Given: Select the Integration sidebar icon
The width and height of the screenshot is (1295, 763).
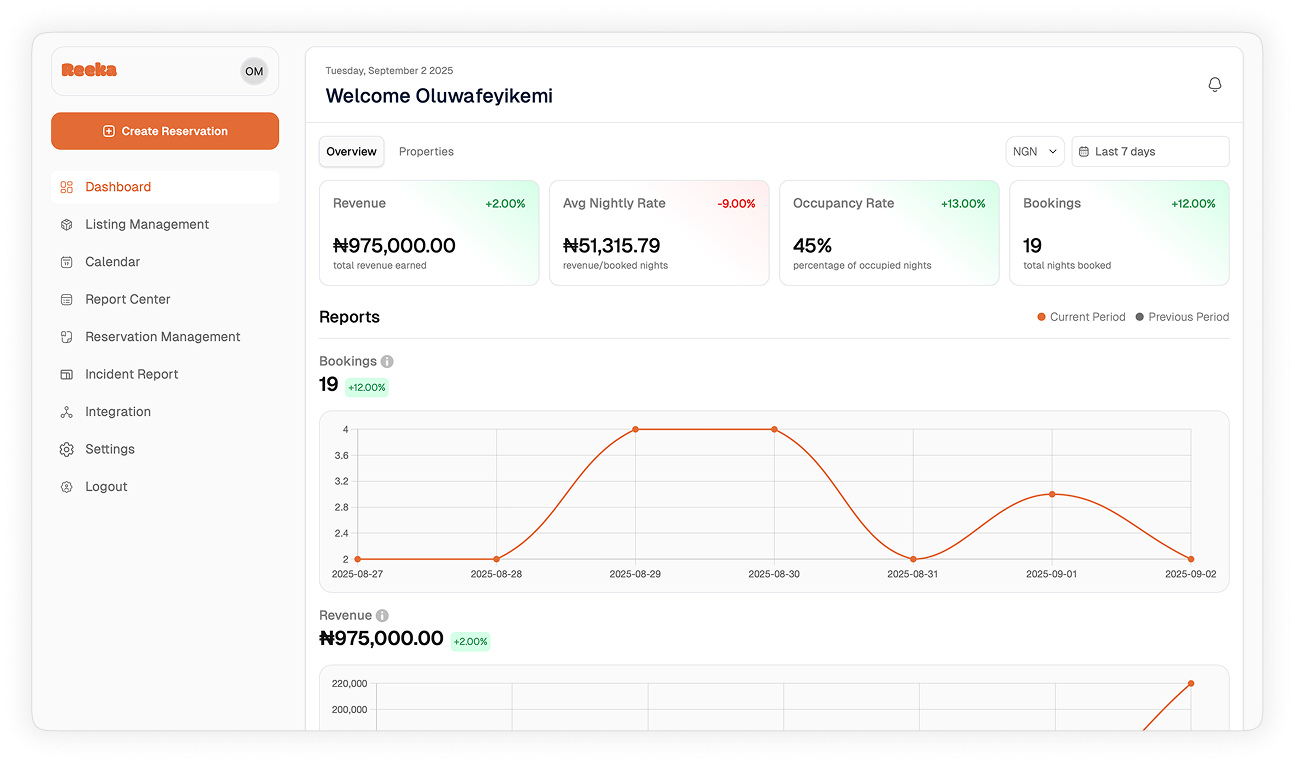Looking at the screenshot, I should (66, 411).
